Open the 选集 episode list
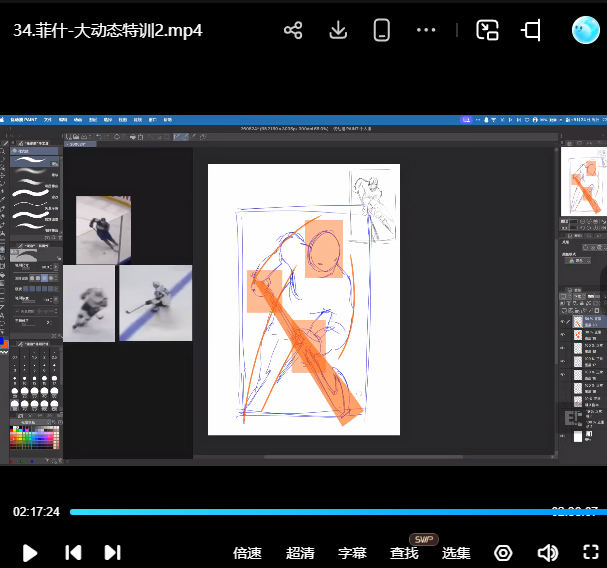 pos(456,553)
